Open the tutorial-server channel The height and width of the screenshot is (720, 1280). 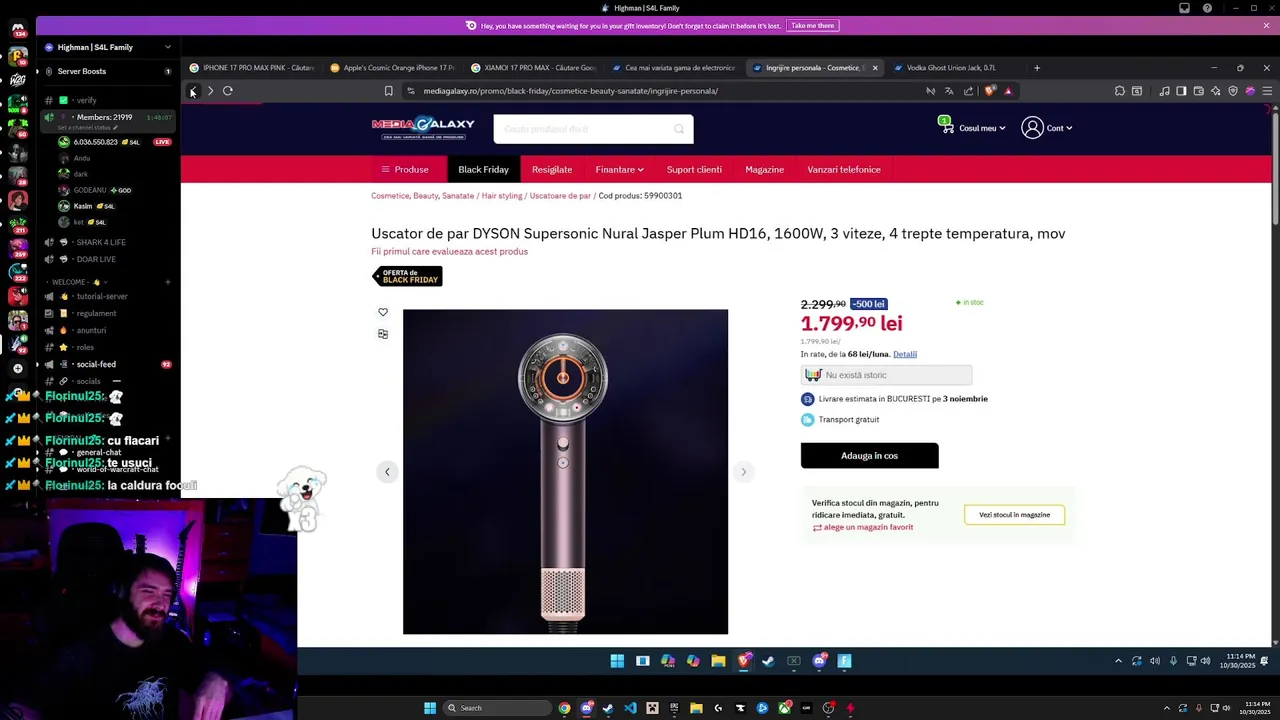click(104, 296)
